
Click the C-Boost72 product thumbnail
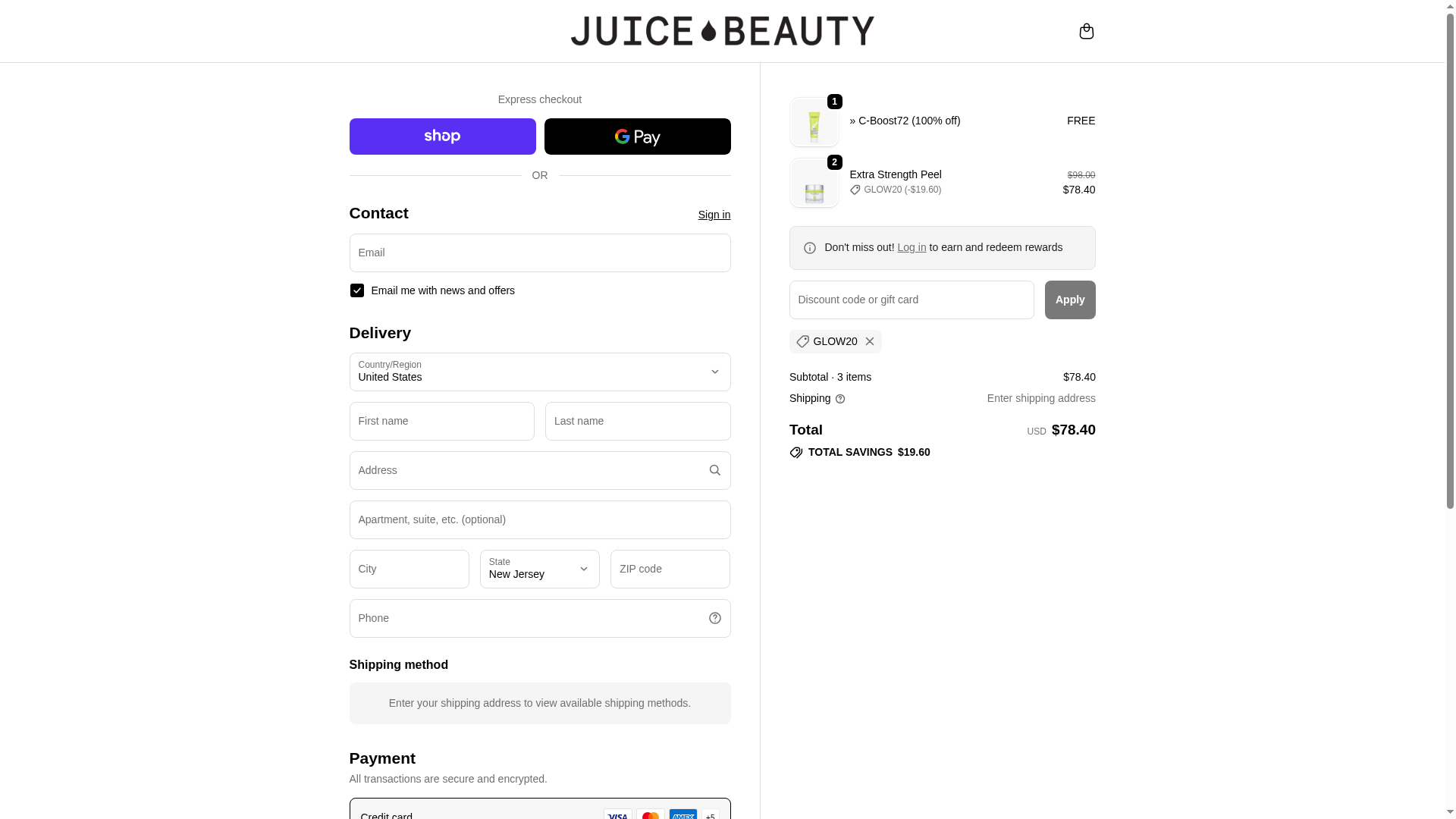(x=814, y=122)
